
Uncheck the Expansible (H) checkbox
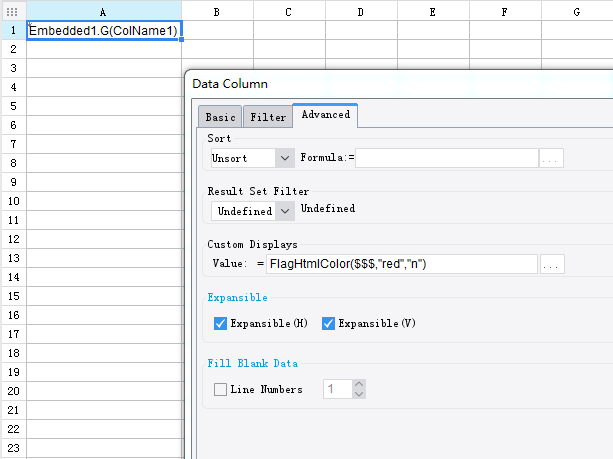[220, 323]
